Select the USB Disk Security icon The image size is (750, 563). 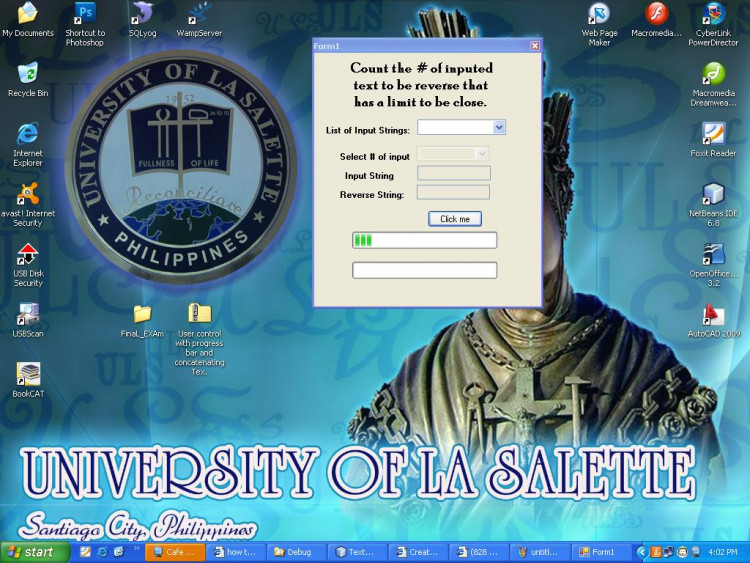tap(28, 265)
